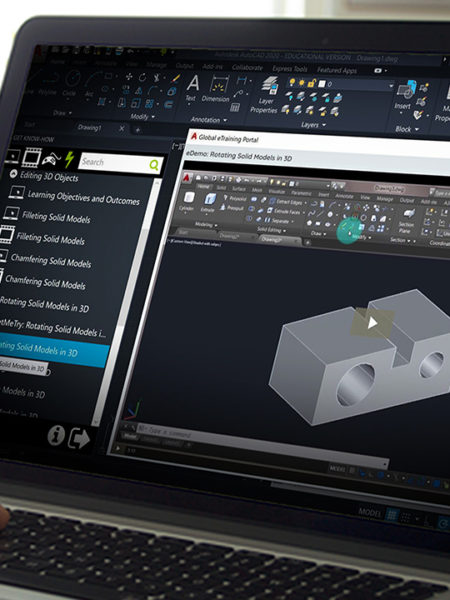Click the Cylinder icon in the eDemo video
This screenshot has width=450, height=600.
[x=189, y=197]
